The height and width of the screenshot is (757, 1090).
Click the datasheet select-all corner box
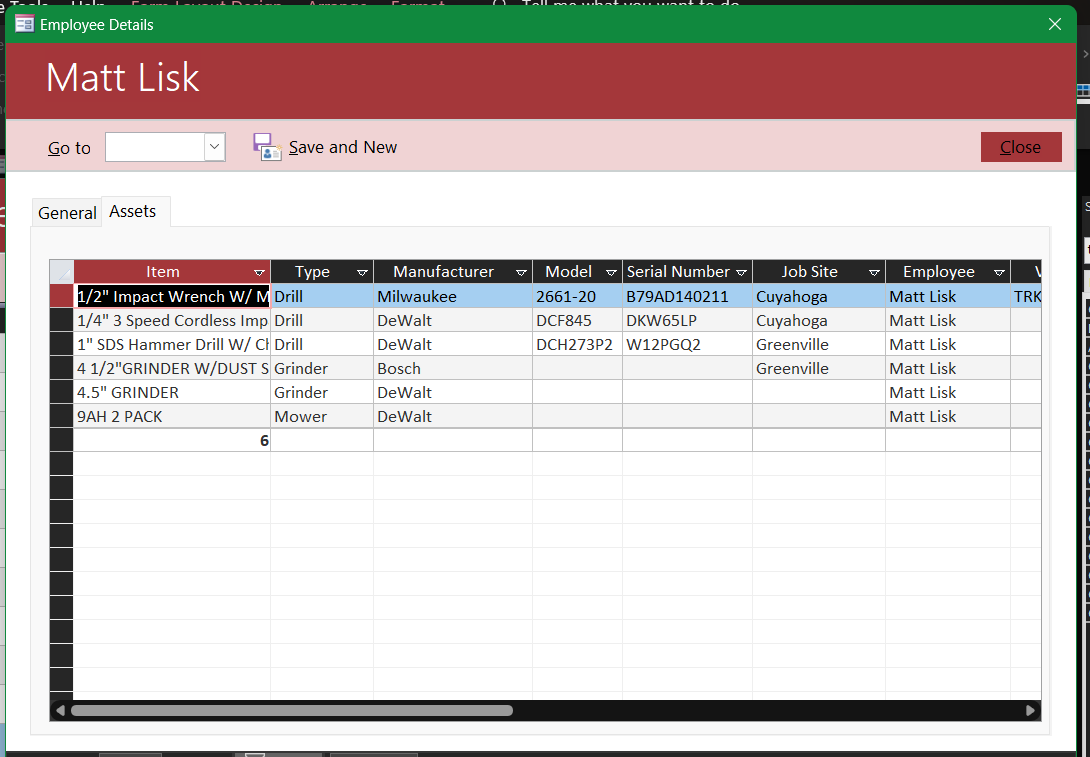(x=61, y=272)
